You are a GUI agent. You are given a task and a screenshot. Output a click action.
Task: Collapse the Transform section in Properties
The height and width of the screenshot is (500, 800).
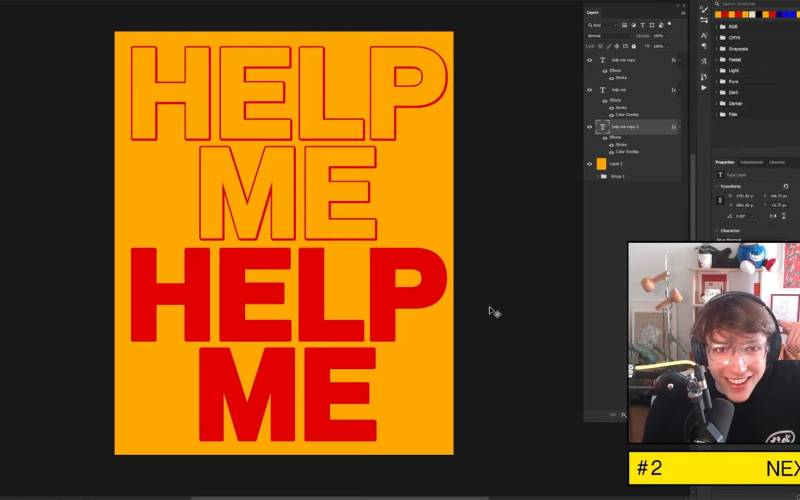pos(718,186)
